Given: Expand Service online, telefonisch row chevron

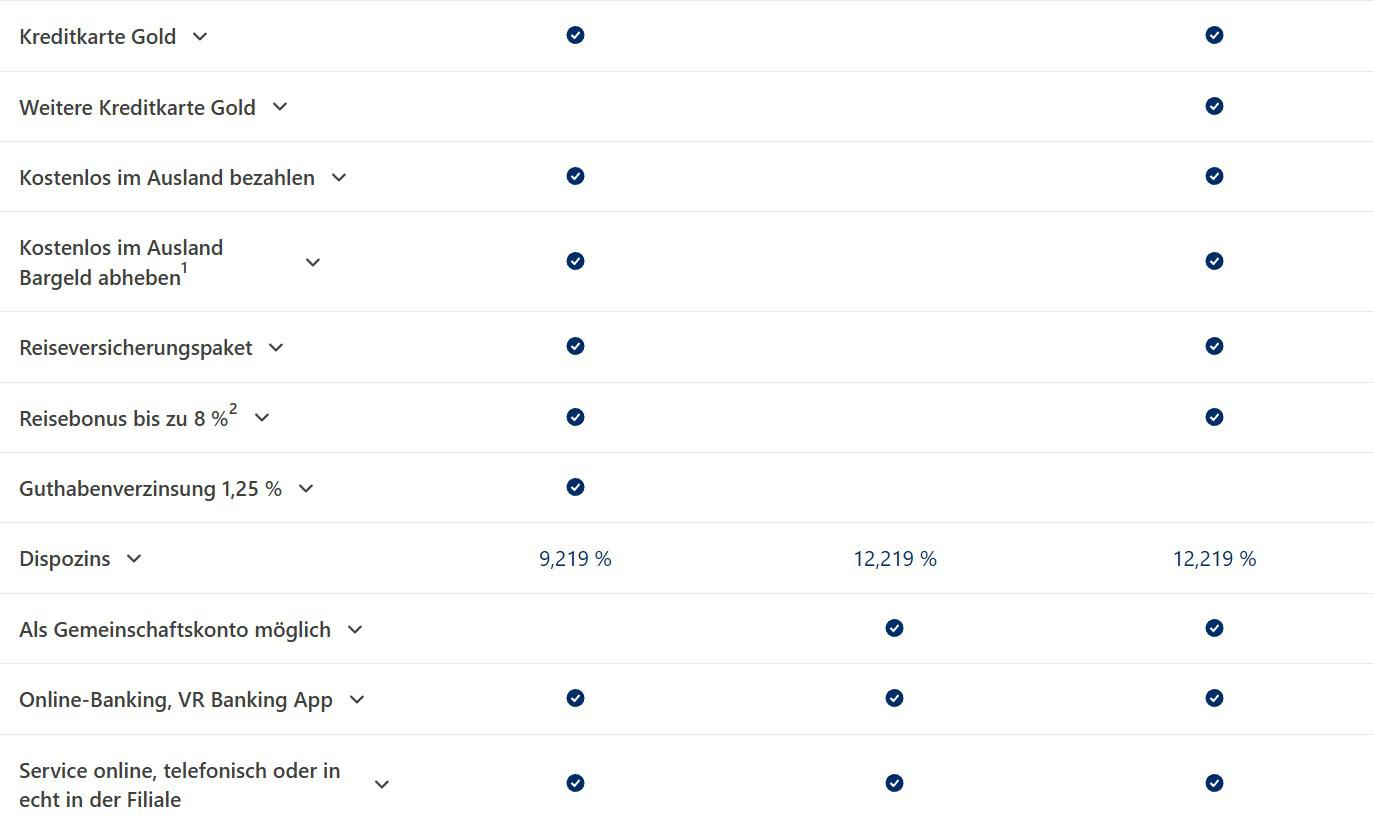Looking at the screenshot, I should tap(381, 785).
